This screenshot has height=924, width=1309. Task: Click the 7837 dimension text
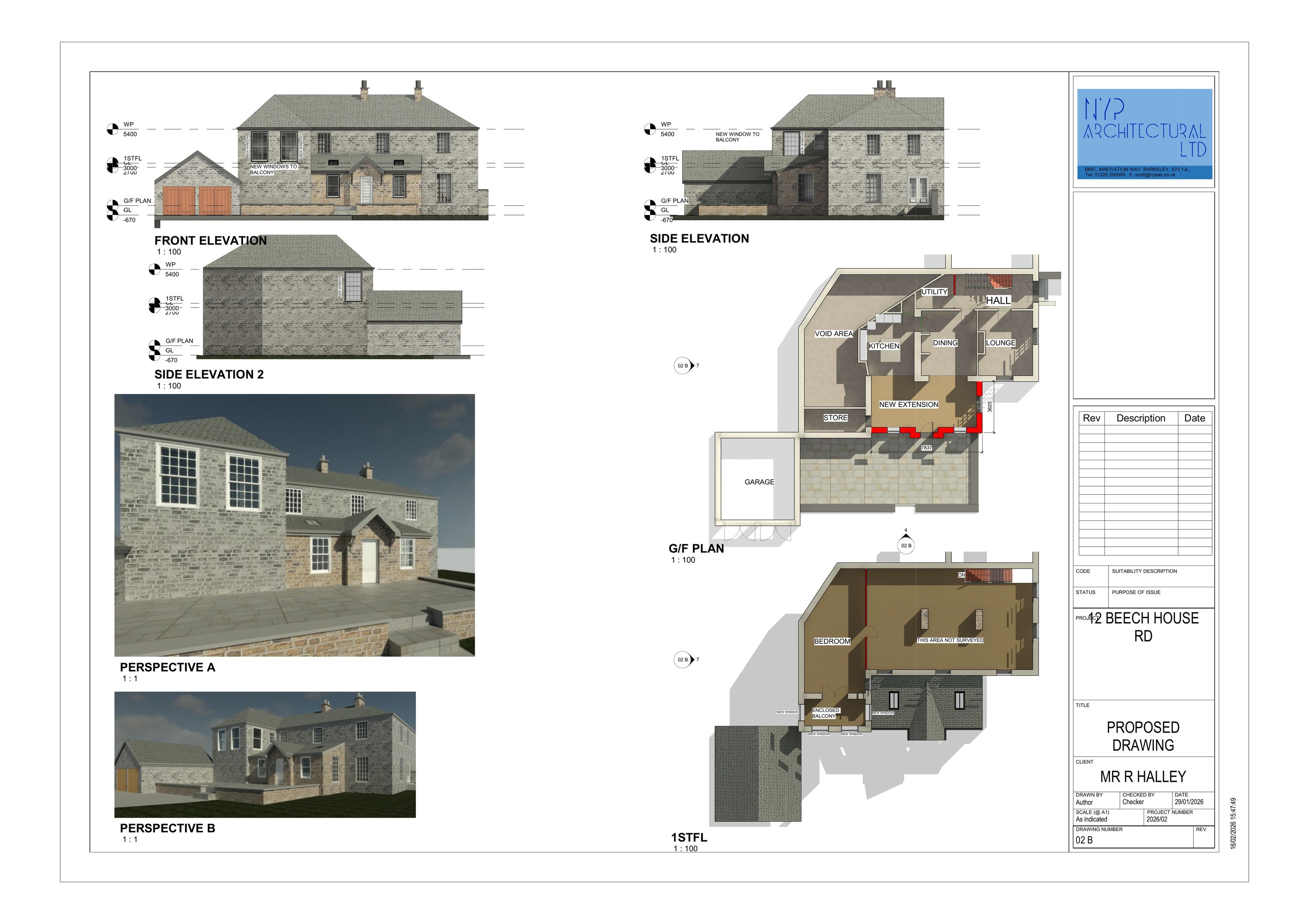point(926,448)
